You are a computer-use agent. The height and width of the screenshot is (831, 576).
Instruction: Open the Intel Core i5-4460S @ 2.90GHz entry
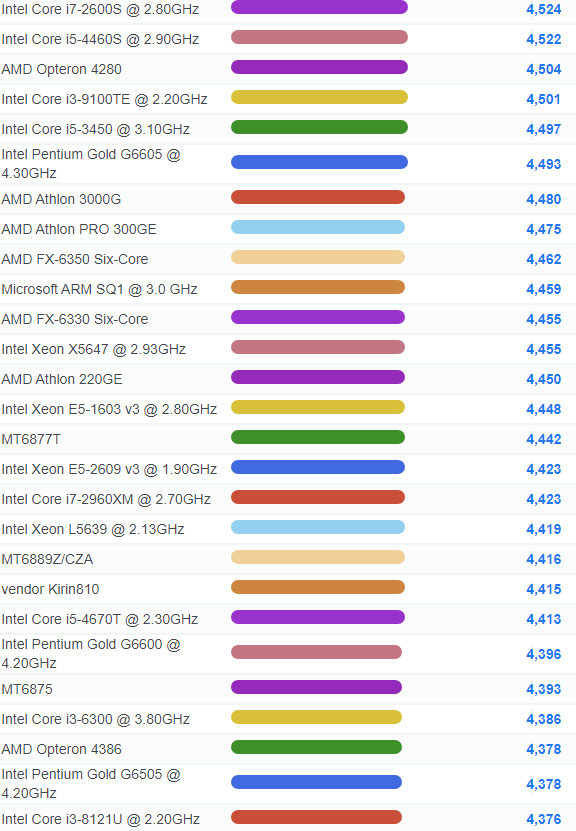100,39
